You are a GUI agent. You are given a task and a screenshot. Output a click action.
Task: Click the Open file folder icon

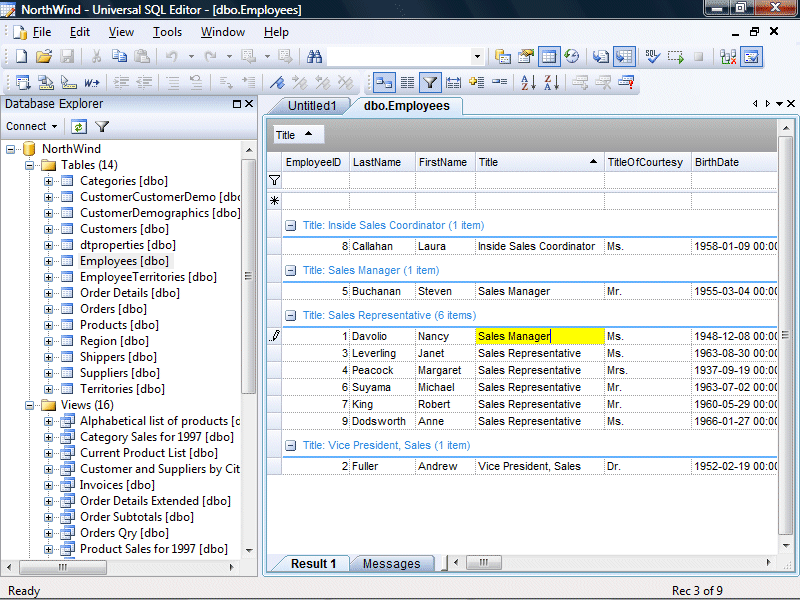pos(44,57)
